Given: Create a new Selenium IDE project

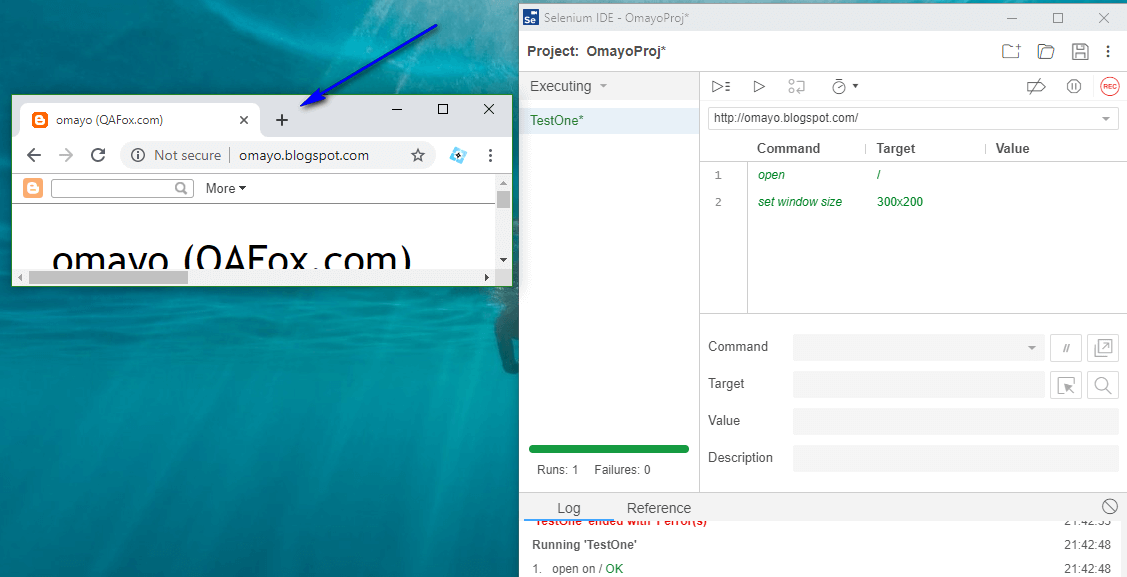Looking at the screenshot, I should tap(1011, 51).
